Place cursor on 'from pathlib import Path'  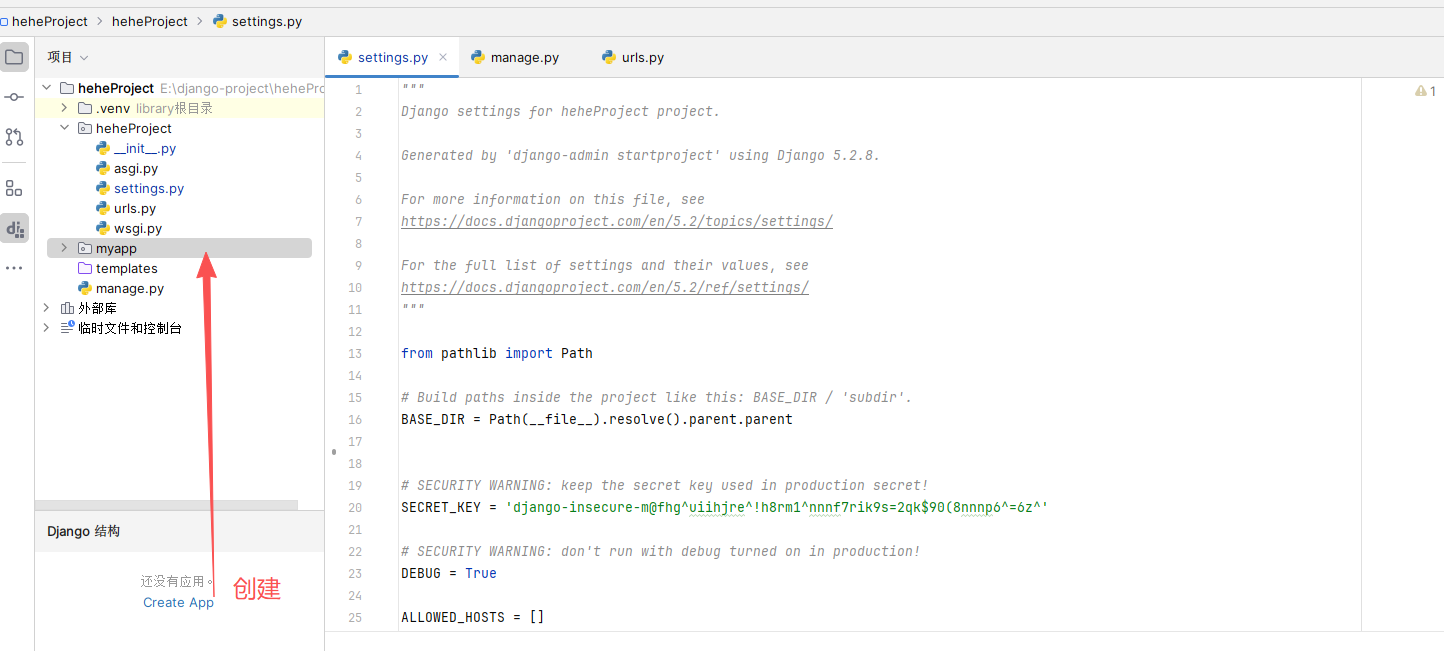[x=497, y=353]
